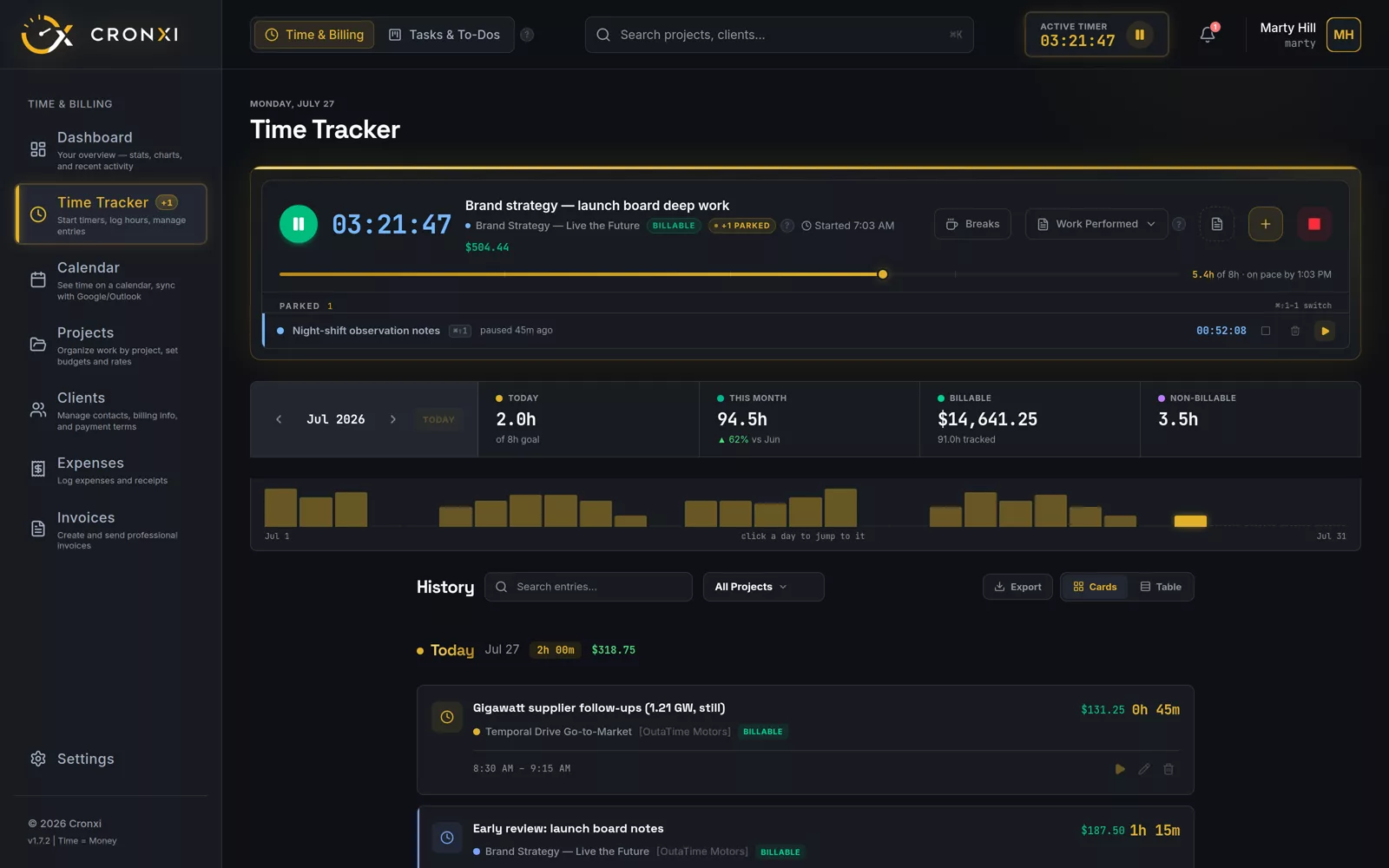This screenshot has height=868, width=1389.
Task: Switch to Tasks & To-Dos tab
Action: [444, 35]
